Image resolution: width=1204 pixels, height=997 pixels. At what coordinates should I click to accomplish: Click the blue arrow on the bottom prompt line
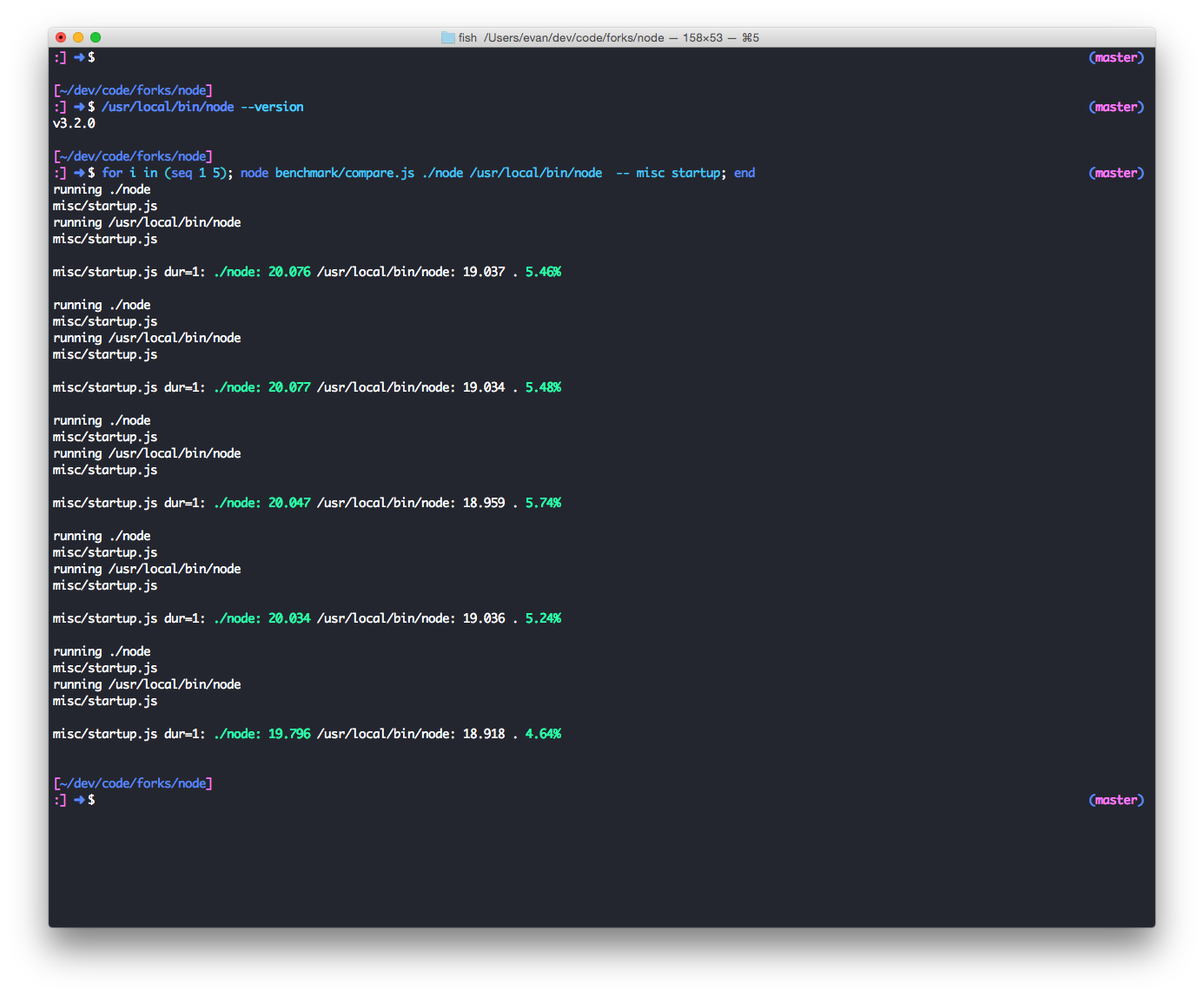click(x=79, y=800)
